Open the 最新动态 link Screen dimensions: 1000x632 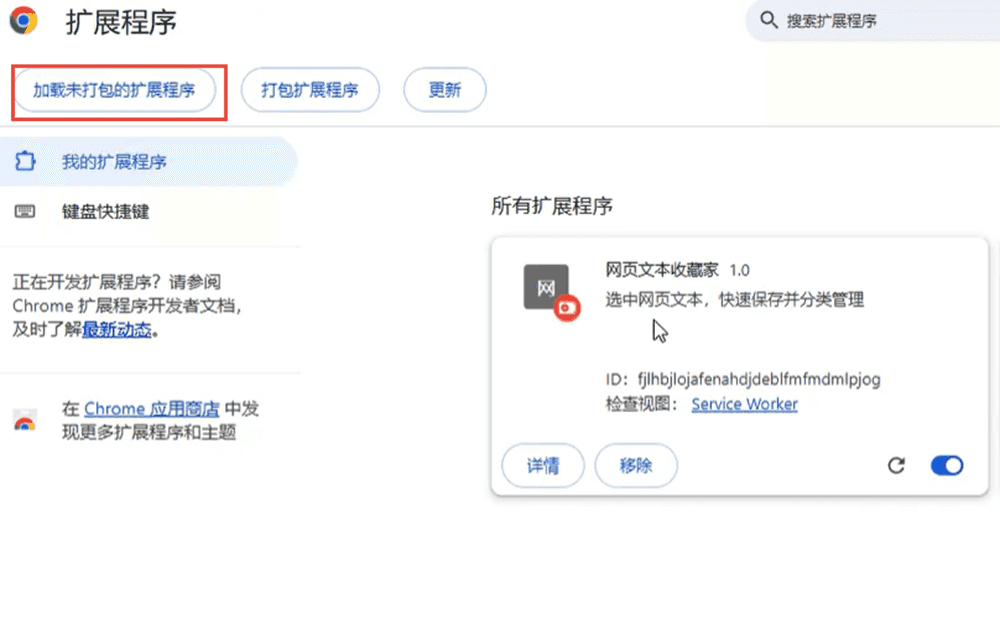tap(116, 330)
